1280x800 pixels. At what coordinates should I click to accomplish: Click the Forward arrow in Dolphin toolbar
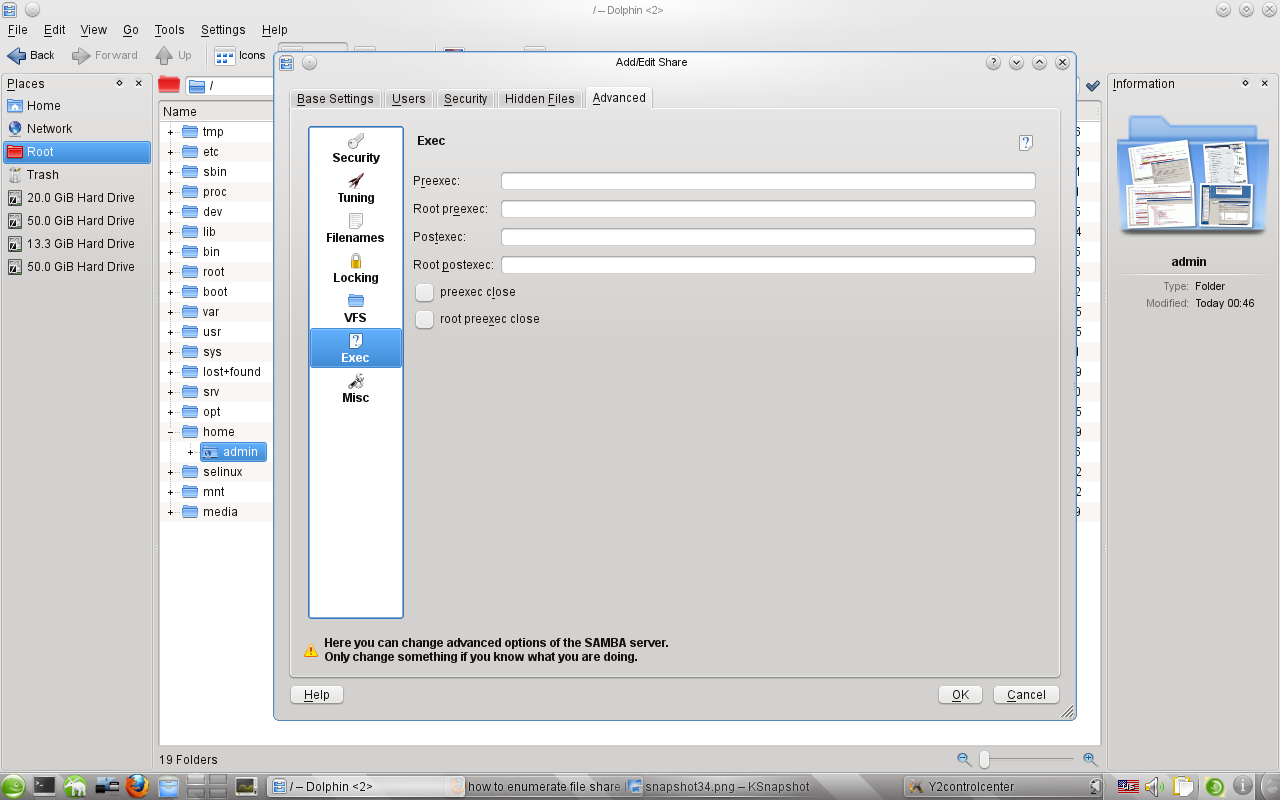tap(105, 55)
